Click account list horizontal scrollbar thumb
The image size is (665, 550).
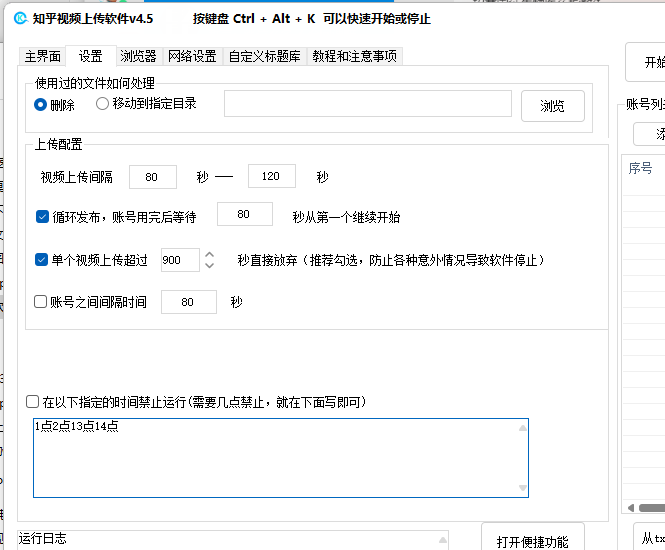pyautogui.click(x=652, y=508)
